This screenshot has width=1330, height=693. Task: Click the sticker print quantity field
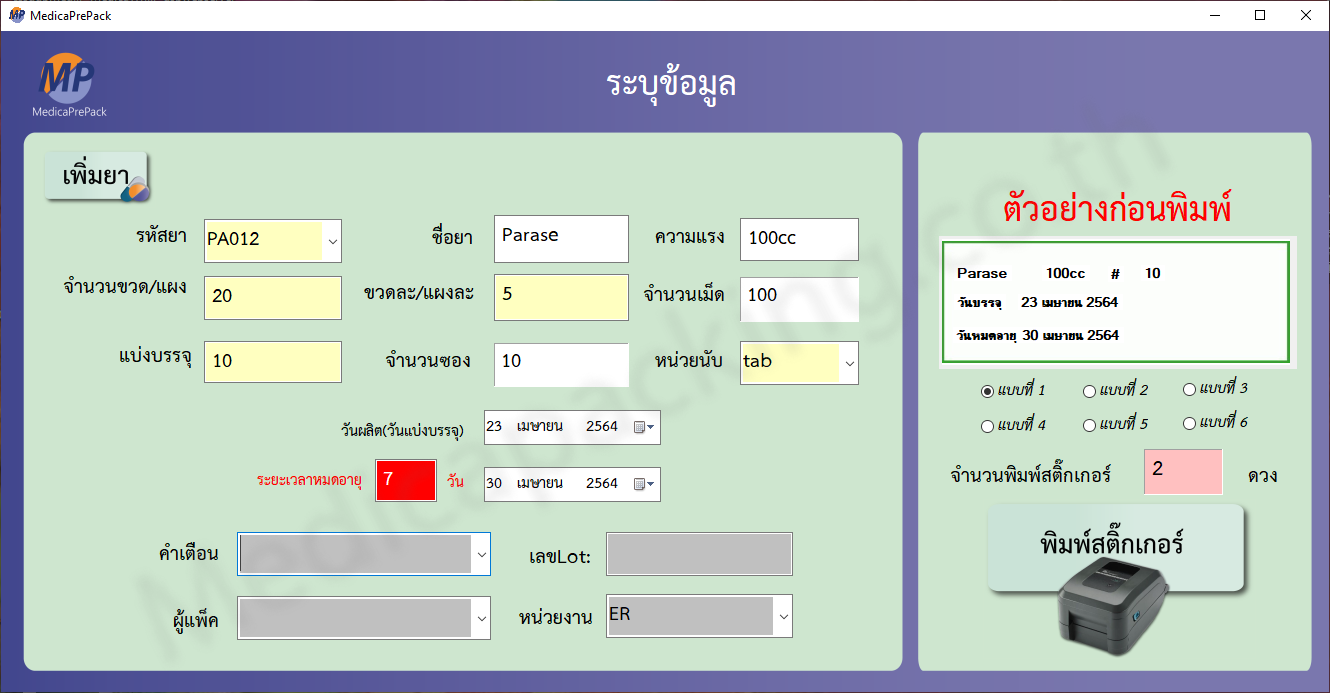point(1183,472)
